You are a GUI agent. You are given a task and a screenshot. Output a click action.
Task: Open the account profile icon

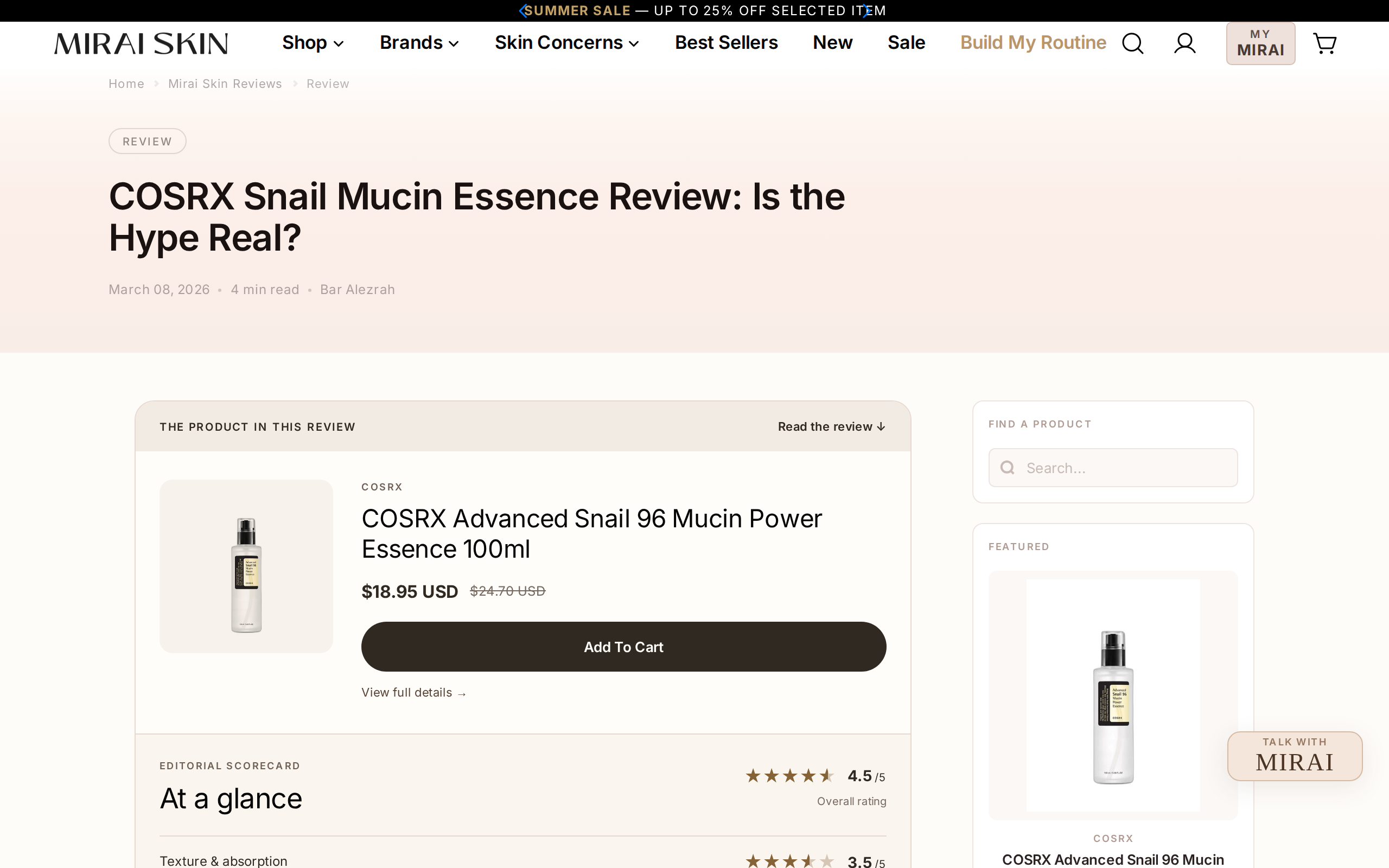pos(1184,43)
